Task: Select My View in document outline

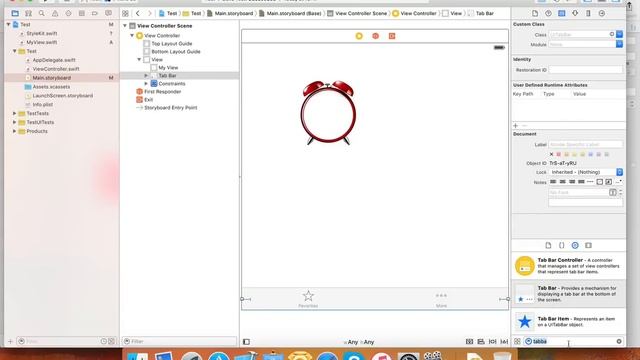Action: point(168,68)
